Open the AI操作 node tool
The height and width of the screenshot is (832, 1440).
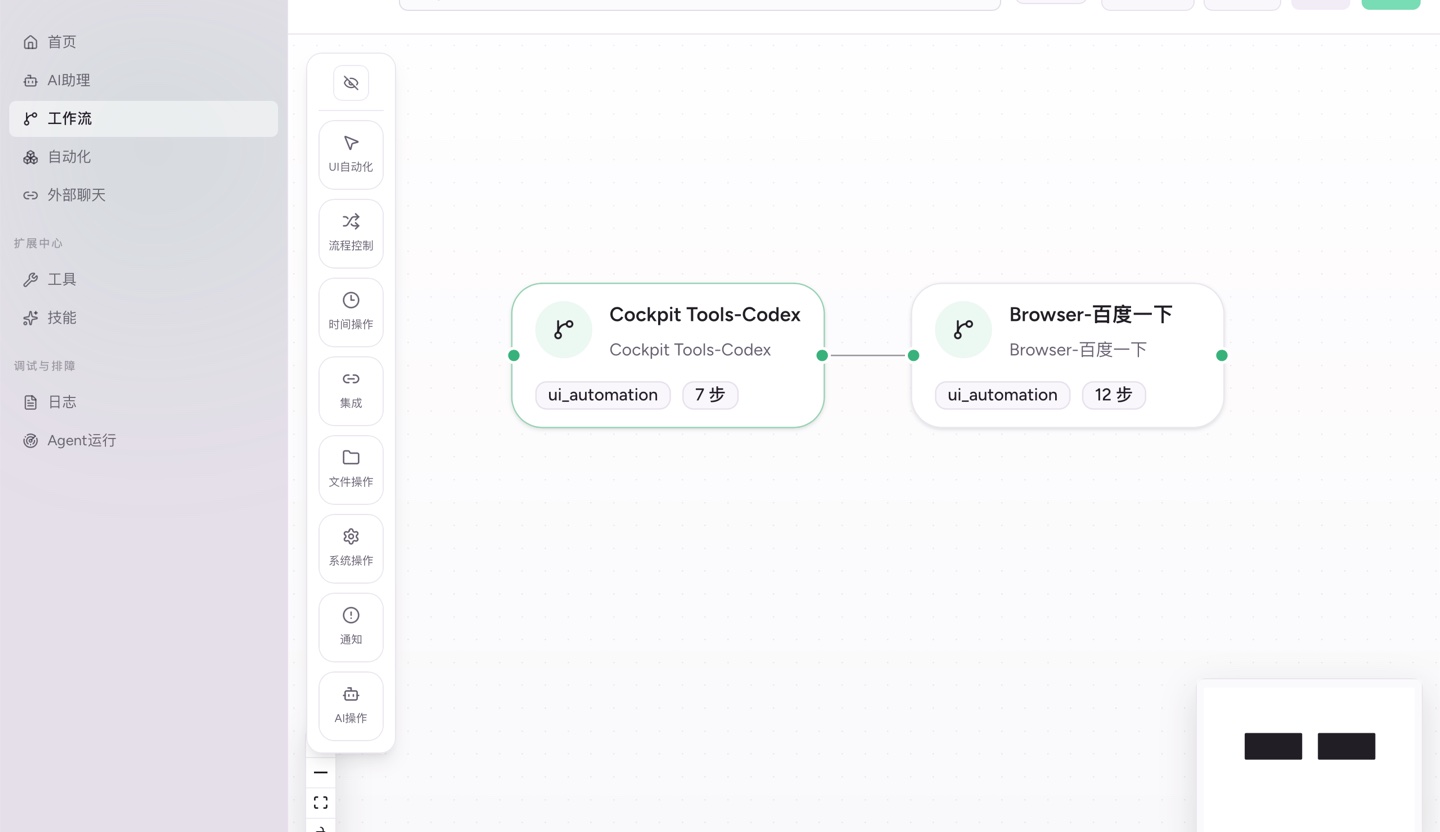350,705
